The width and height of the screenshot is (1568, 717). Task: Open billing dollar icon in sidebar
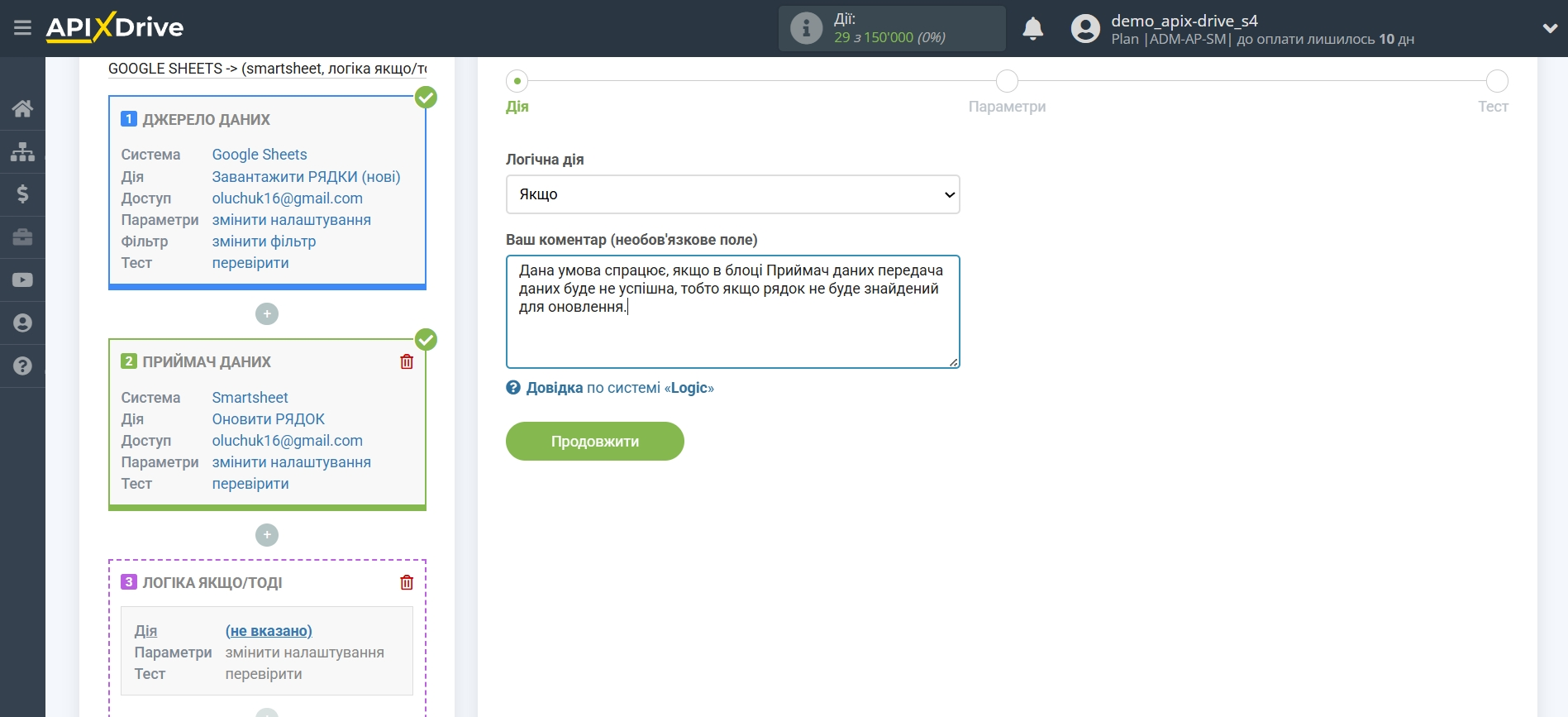point(22,194)
